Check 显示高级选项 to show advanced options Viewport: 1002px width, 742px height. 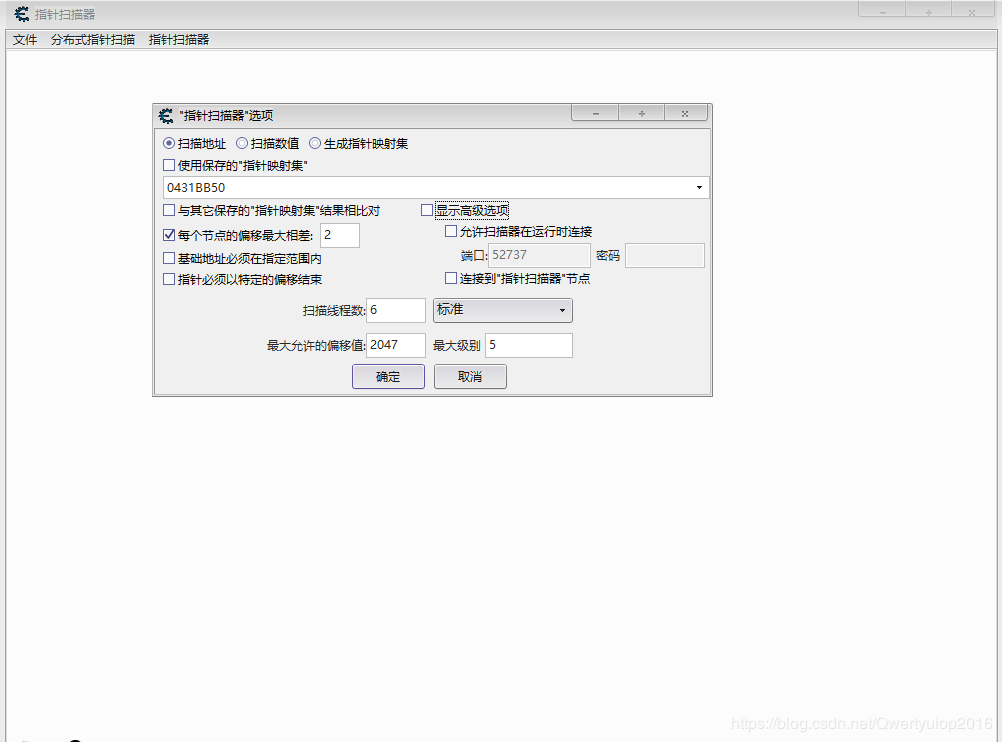click(x=427, y=210)
